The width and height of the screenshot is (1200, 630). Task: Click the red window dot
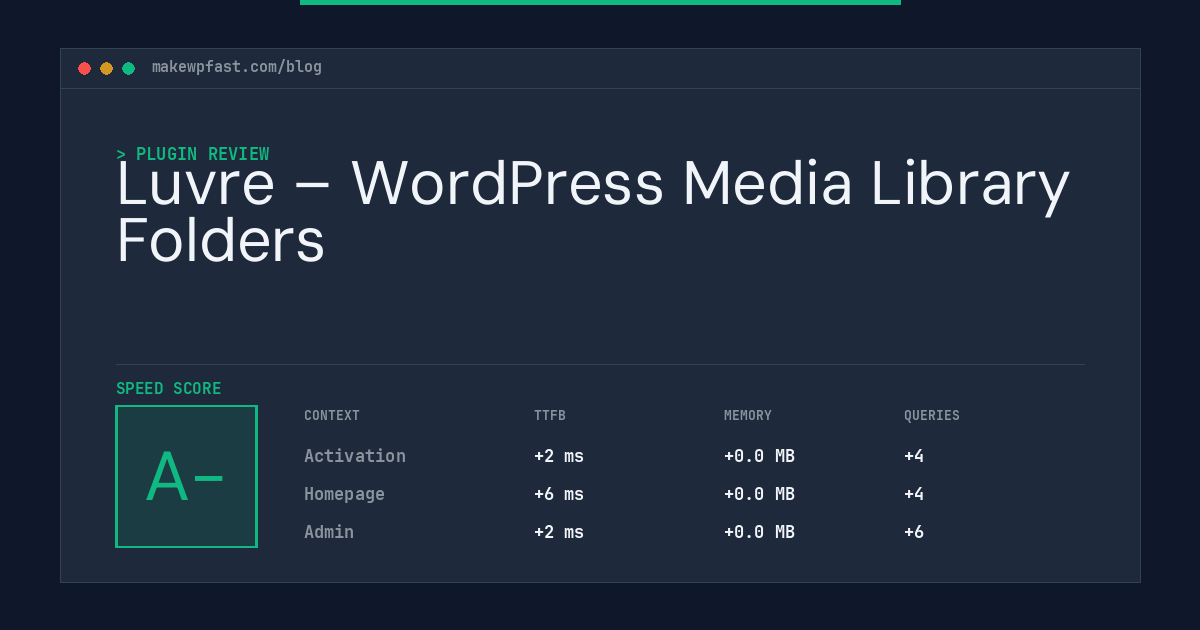point(85,69)
